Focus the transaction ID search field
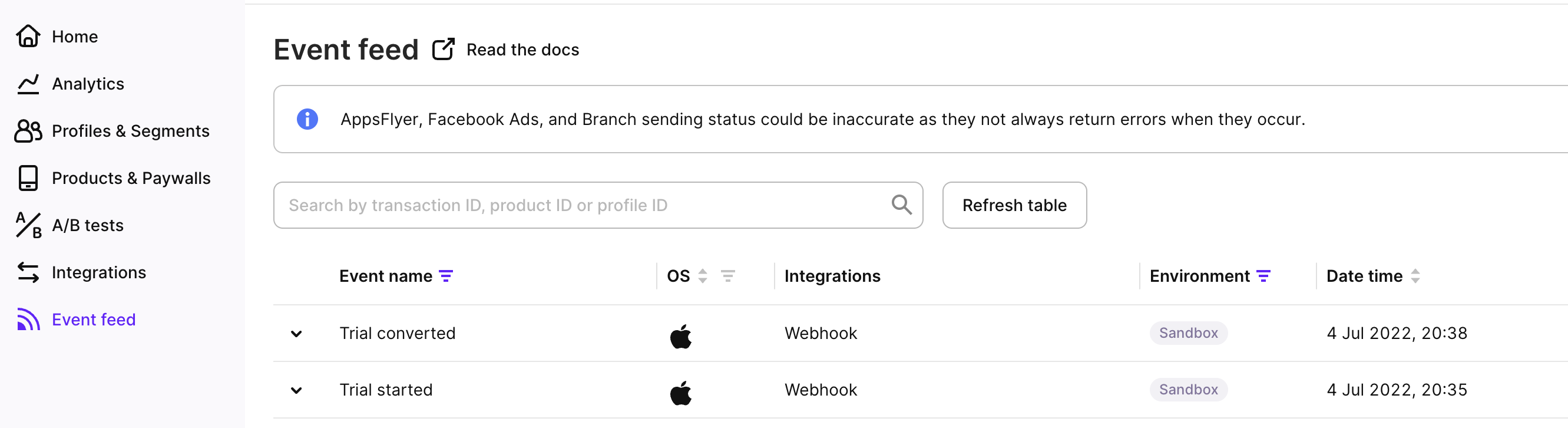Image resolution: width=1568 pixels, height=428 pixels. 598,205
